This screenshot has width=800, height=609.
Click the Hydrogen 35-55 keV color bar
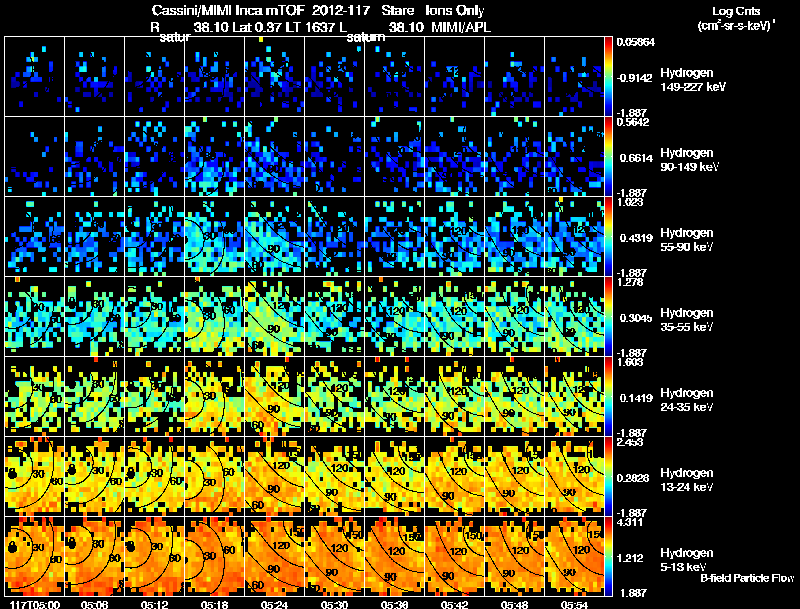tap(608, 317)
